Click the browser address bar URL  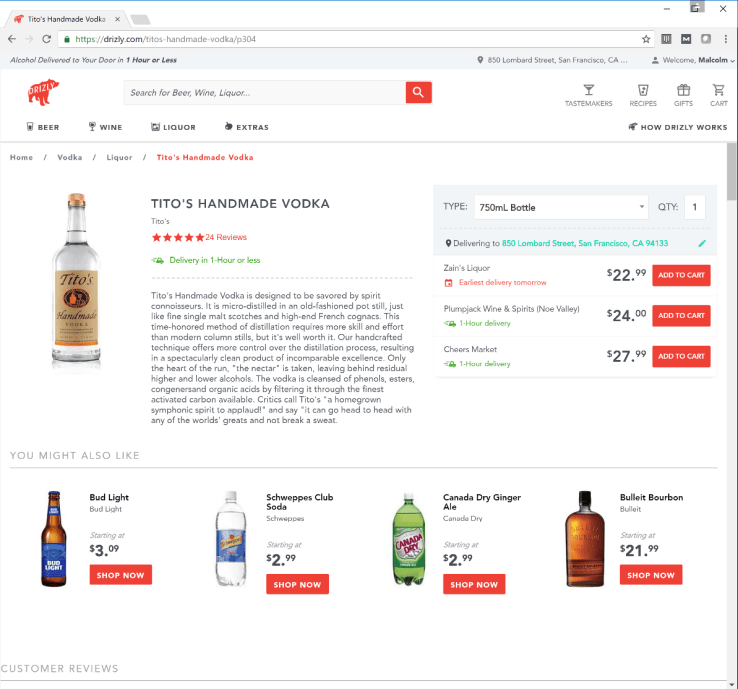166,39
